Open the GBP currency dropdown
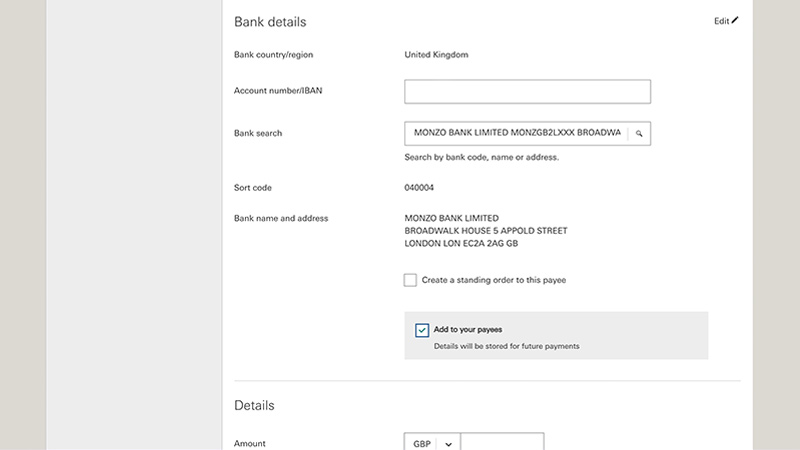This screenshot has width=800, height=450. click(x=432, y=443)
